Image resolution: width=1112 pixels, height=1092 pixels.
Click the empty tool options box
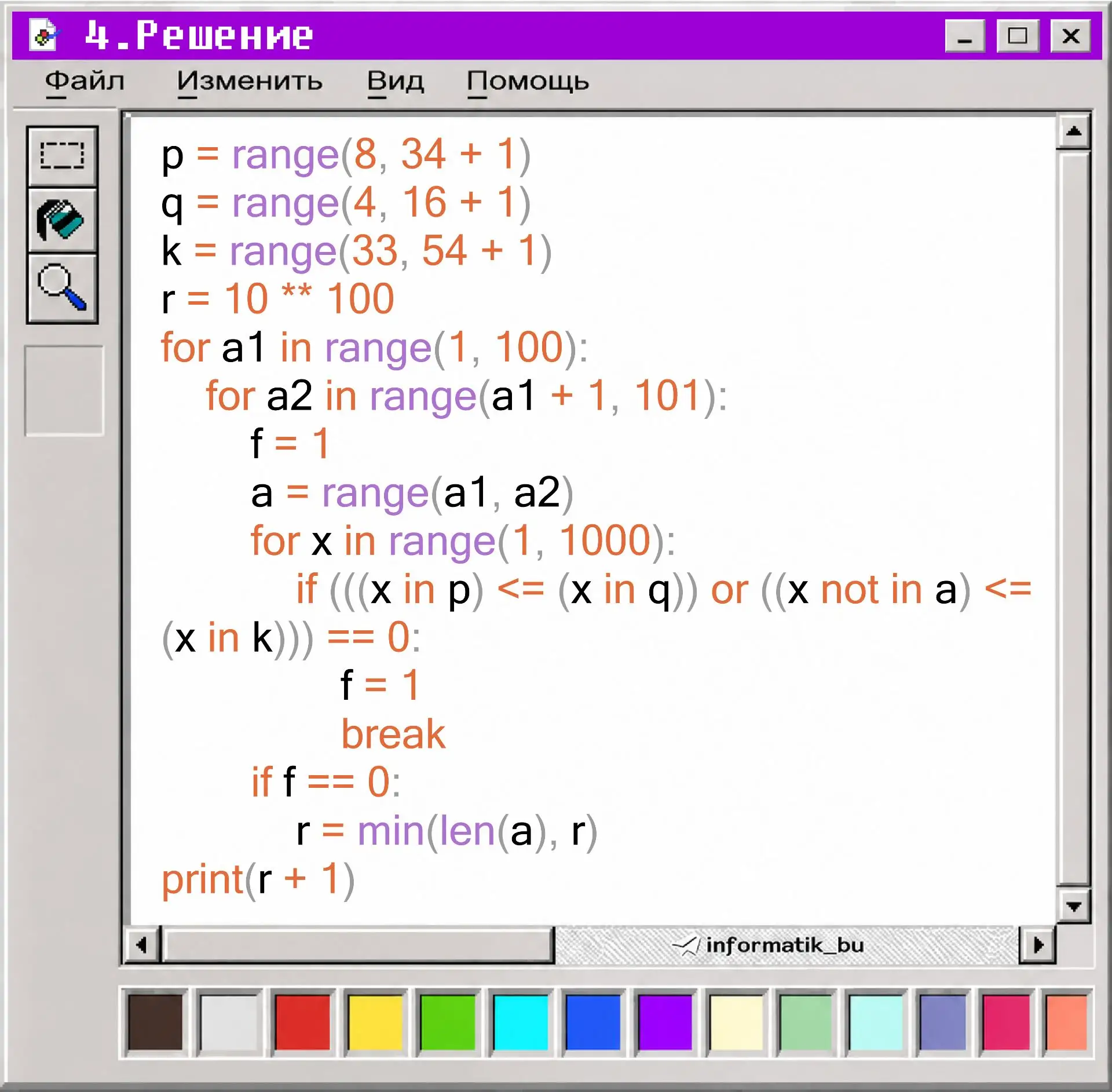click(64, 390)
